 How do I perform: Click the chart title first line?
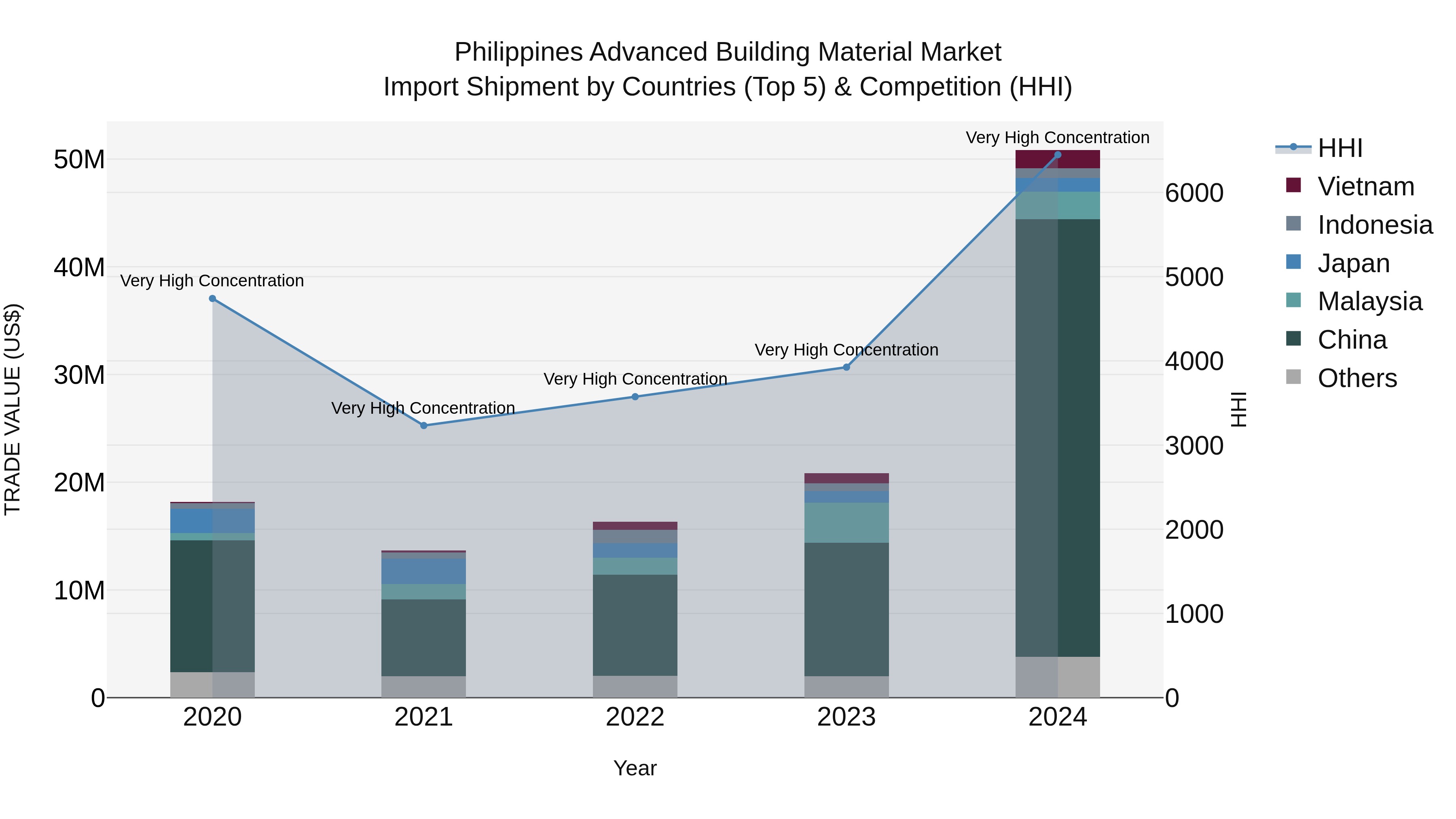pyautogui.click(x=728, y=52)
